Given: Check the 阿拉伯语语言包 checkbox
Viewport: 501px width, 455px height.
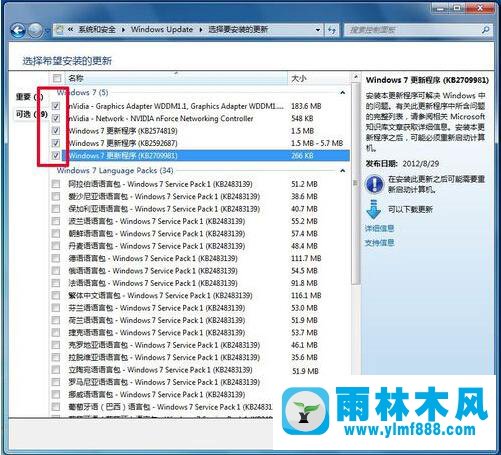Looking at the screenshot, I should [56, 184].
